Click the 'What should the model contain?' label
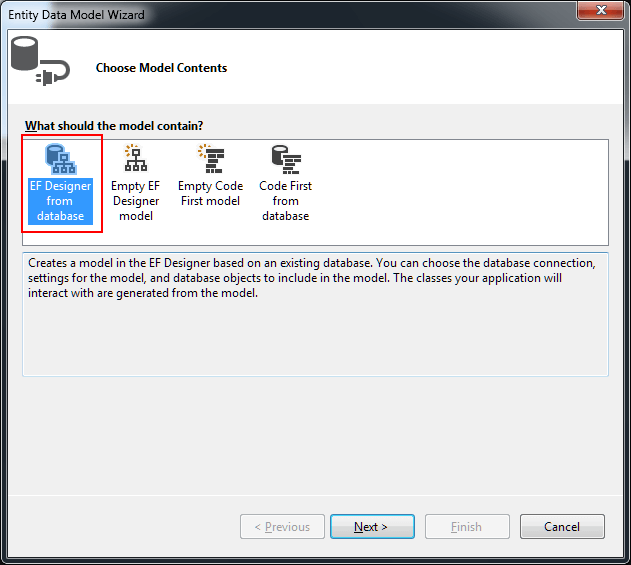This screenshot has height=565, width=631. (x=114, y=126)
